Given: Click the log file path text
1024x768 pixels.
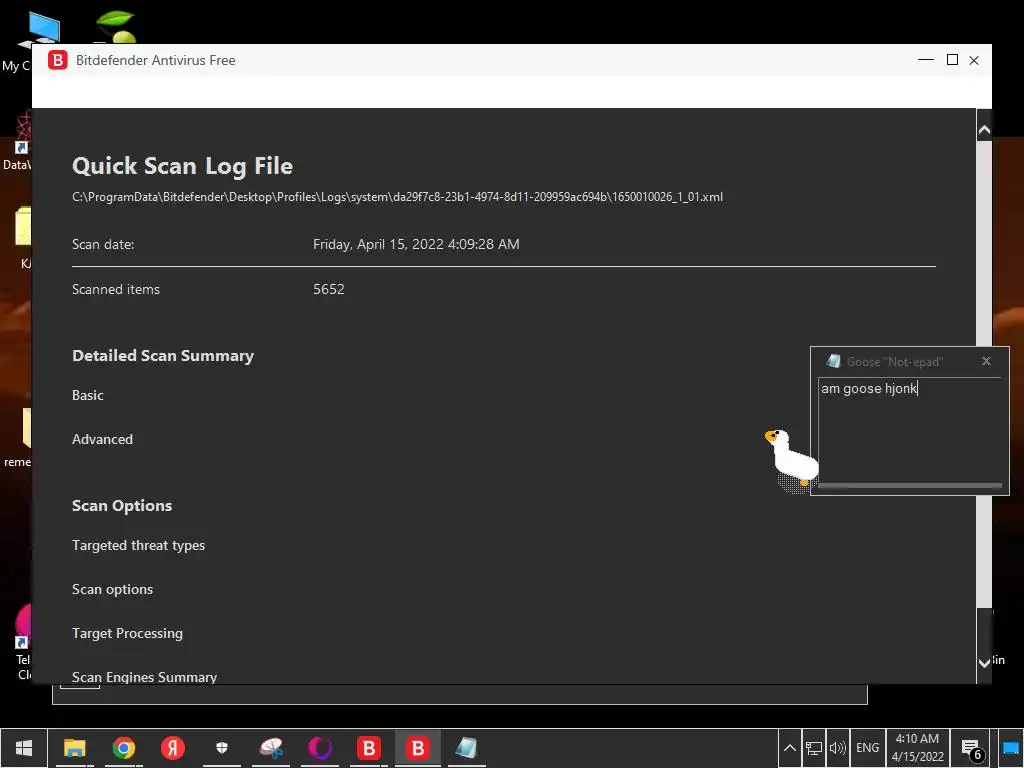Looking at the screenshot, I should (x=397, y=197).
